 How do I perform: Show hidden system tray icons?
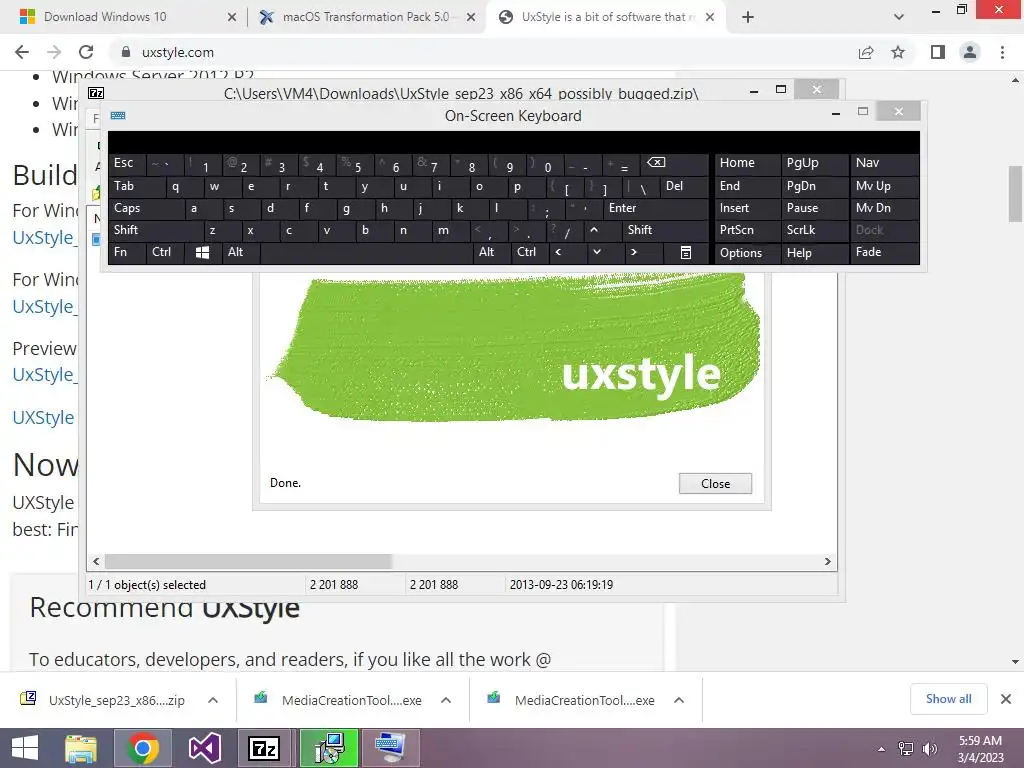[882, 749]
